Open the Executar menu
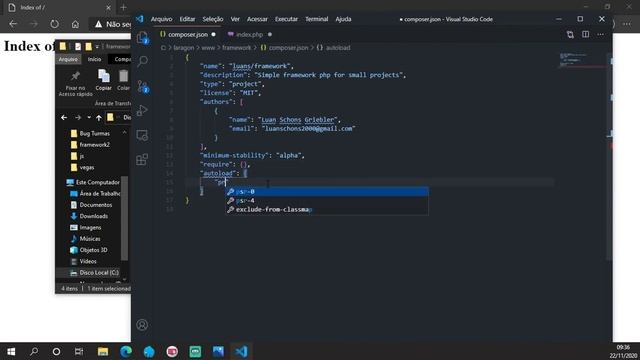The width and height of the screenshot is (640, 360). pyautogui.click(x=286, y=19)
